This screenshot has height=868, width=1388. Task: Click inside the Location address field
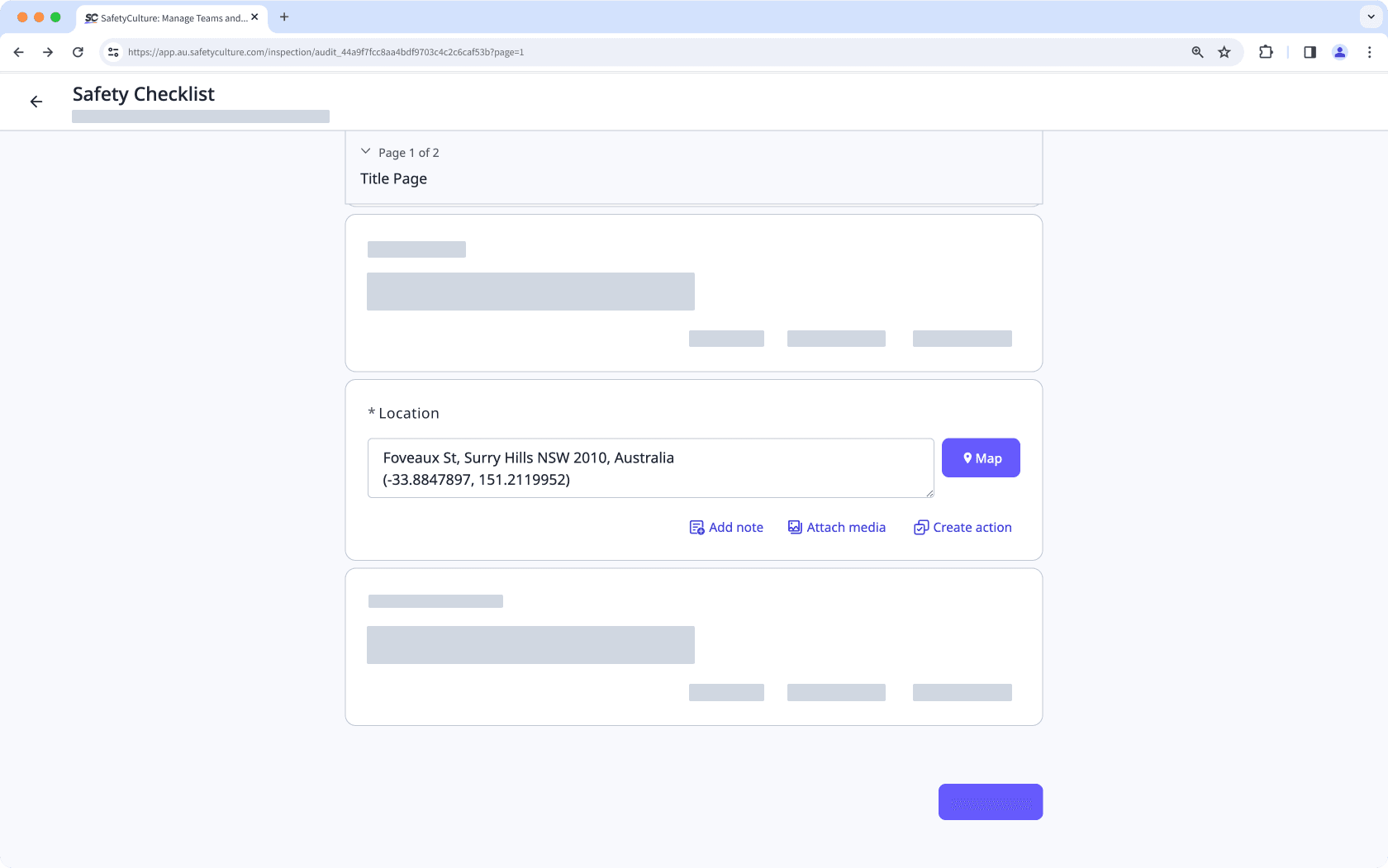(650, 468)
